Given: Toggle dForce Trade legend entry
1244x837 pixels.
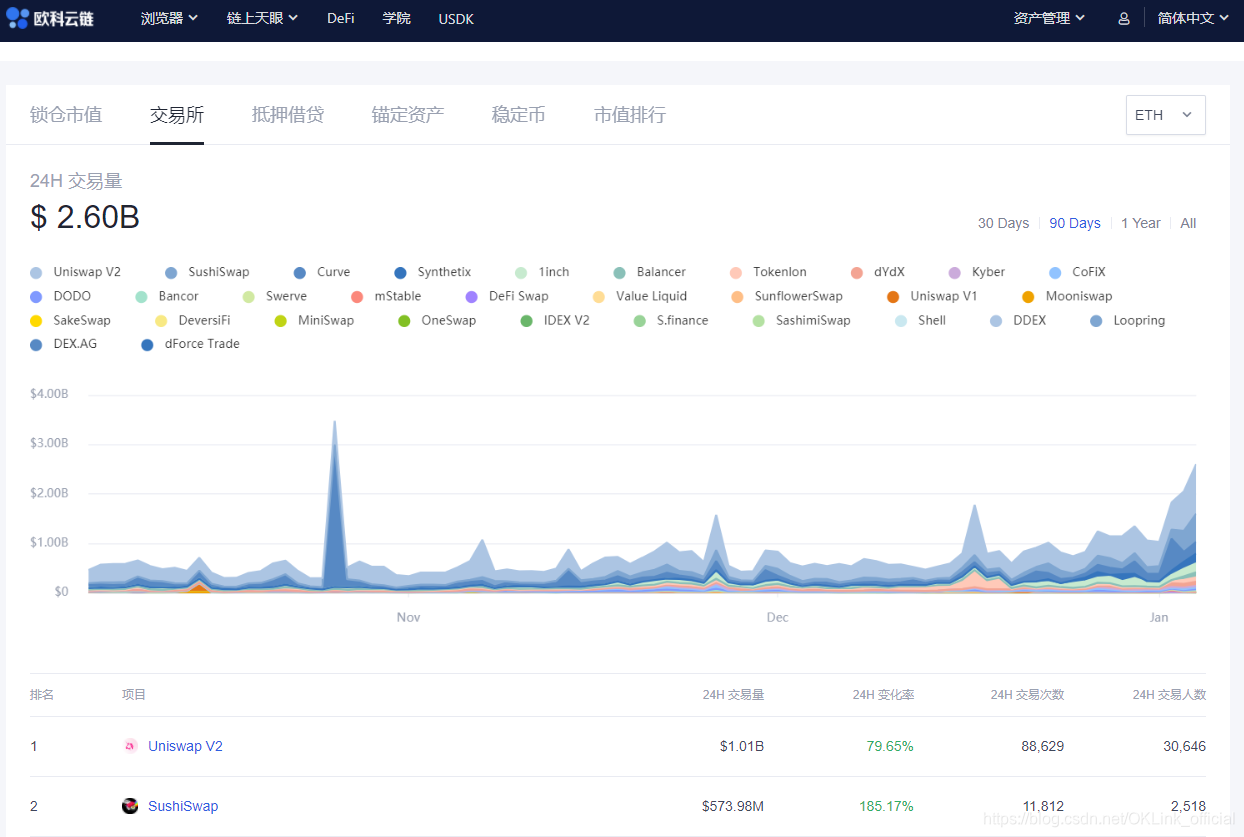Looking at the screenshot, I should pyautogui.click(x=190, y=344).
